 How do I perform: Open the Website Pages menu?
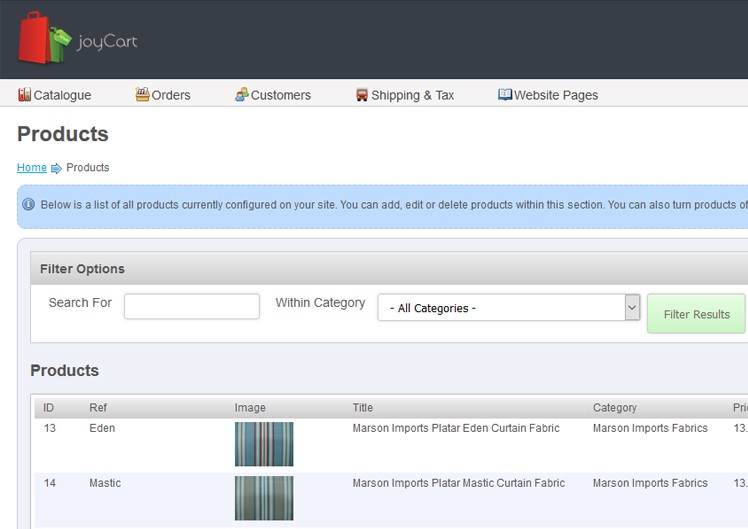click(x=555, y=95)
